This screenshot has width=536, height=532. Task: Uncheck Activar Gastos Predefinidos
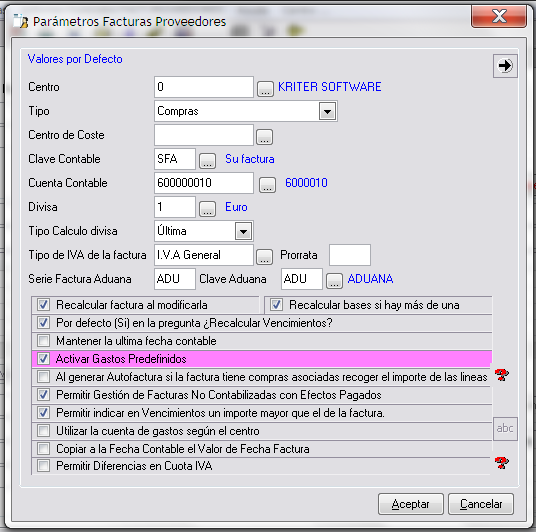(x=43, y=359)
